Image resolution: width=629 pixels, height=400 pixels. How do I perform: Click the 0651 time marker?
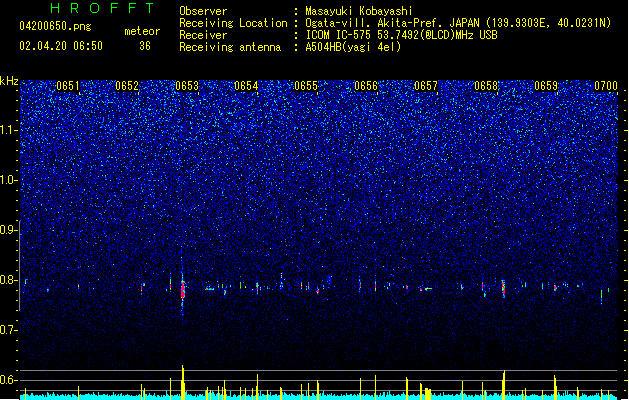[68, 86]
